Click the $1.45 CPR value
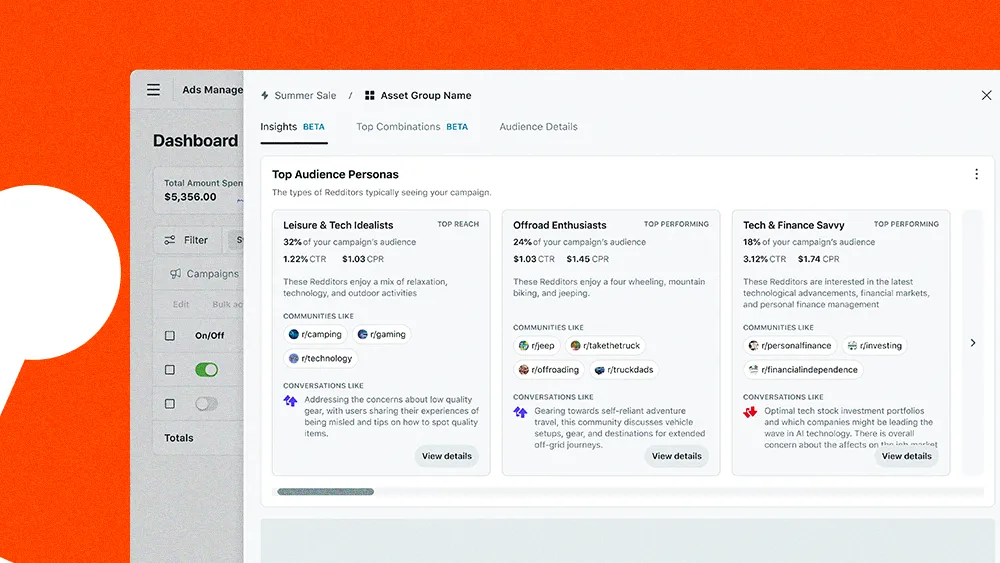This screenshot has height=563, width=1000. point(587,260)
